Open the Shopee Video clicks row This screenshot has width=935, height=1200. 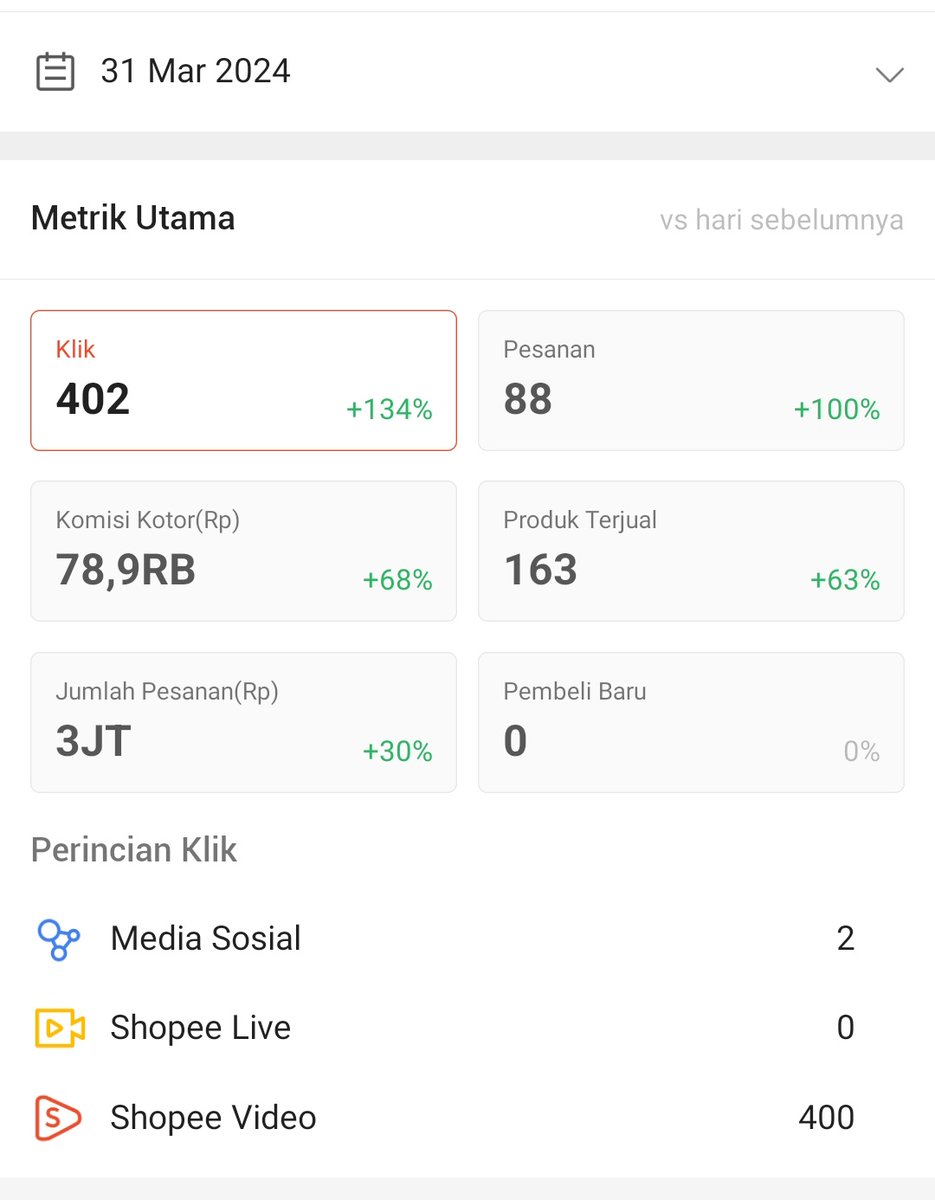click(467, 1118)
